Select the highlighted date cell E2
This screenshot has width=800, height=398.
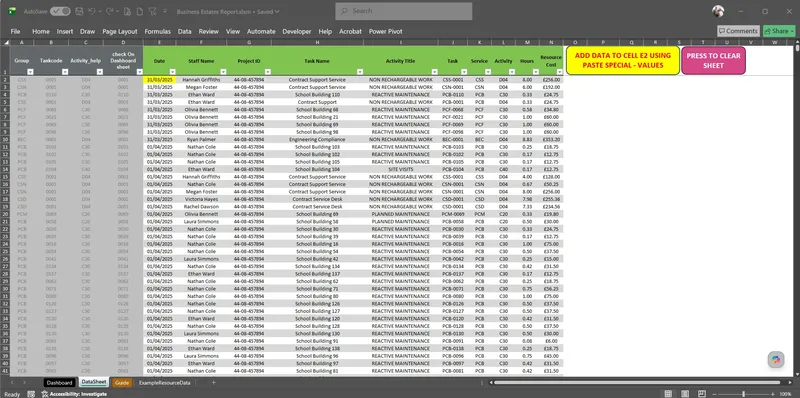(160, 80)
